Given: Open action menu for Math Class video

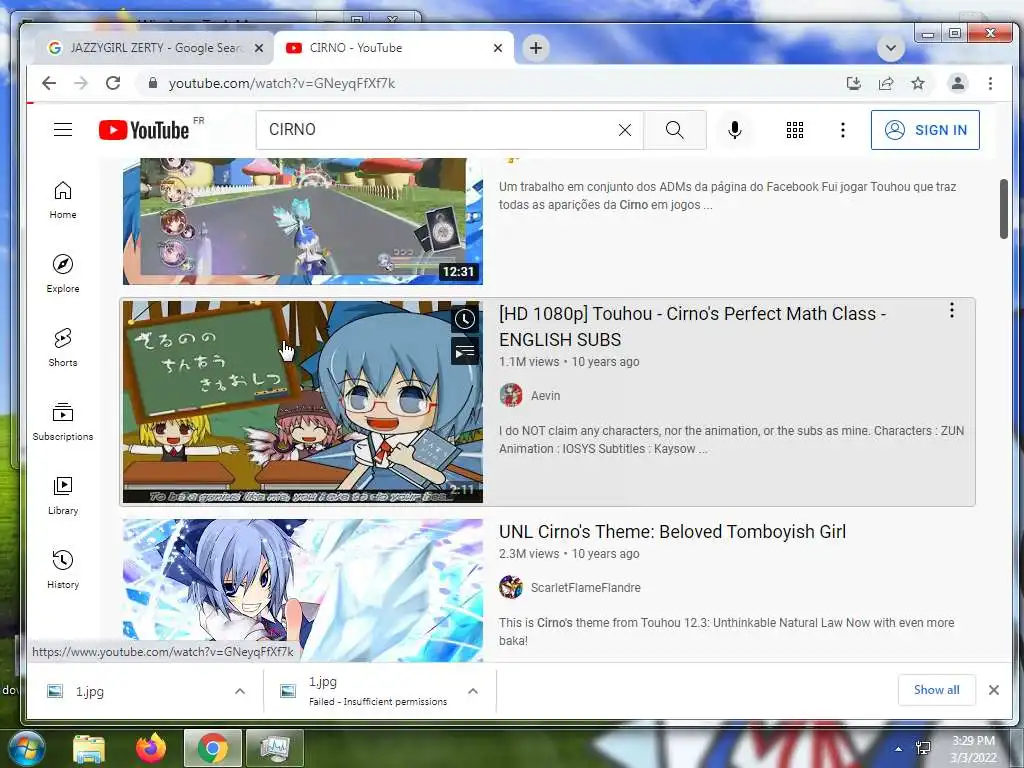Looking at the screenshot, I should [x=952, y=310].
